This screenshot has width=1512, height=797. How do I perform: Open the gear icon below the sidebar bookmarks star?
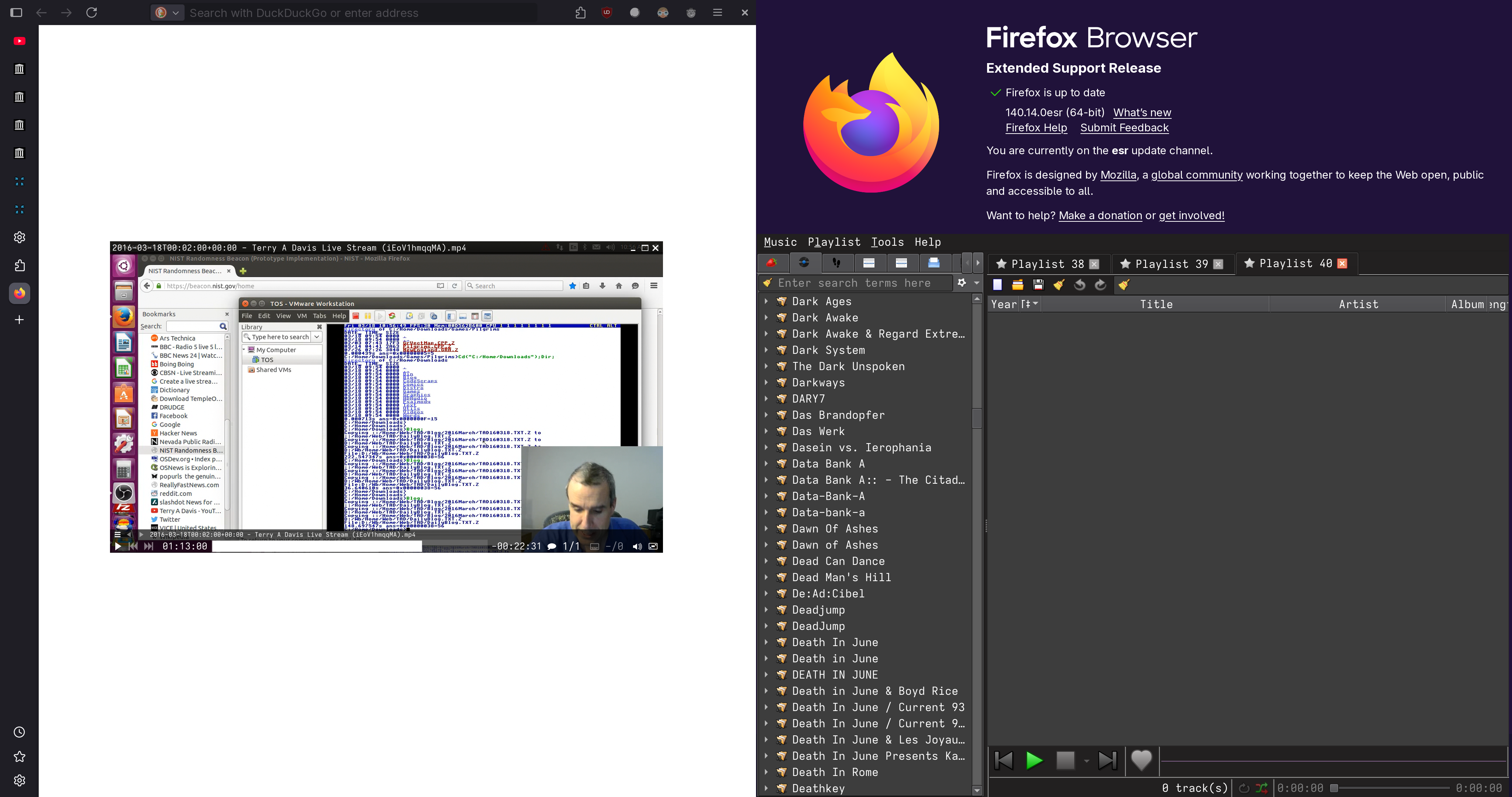coord(19,780)
